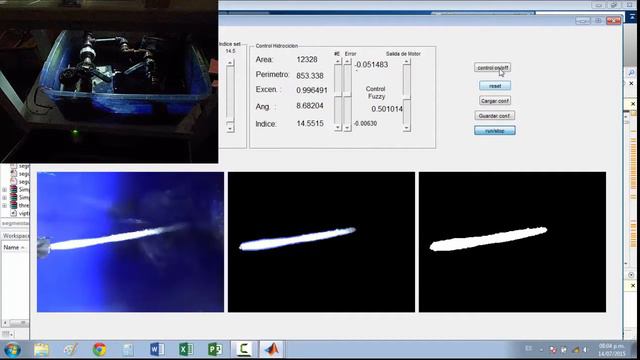Viewport: 640px width, 360px height.
Task: Click the webcam video overlay of the tank
Action: tap(109, 82)
